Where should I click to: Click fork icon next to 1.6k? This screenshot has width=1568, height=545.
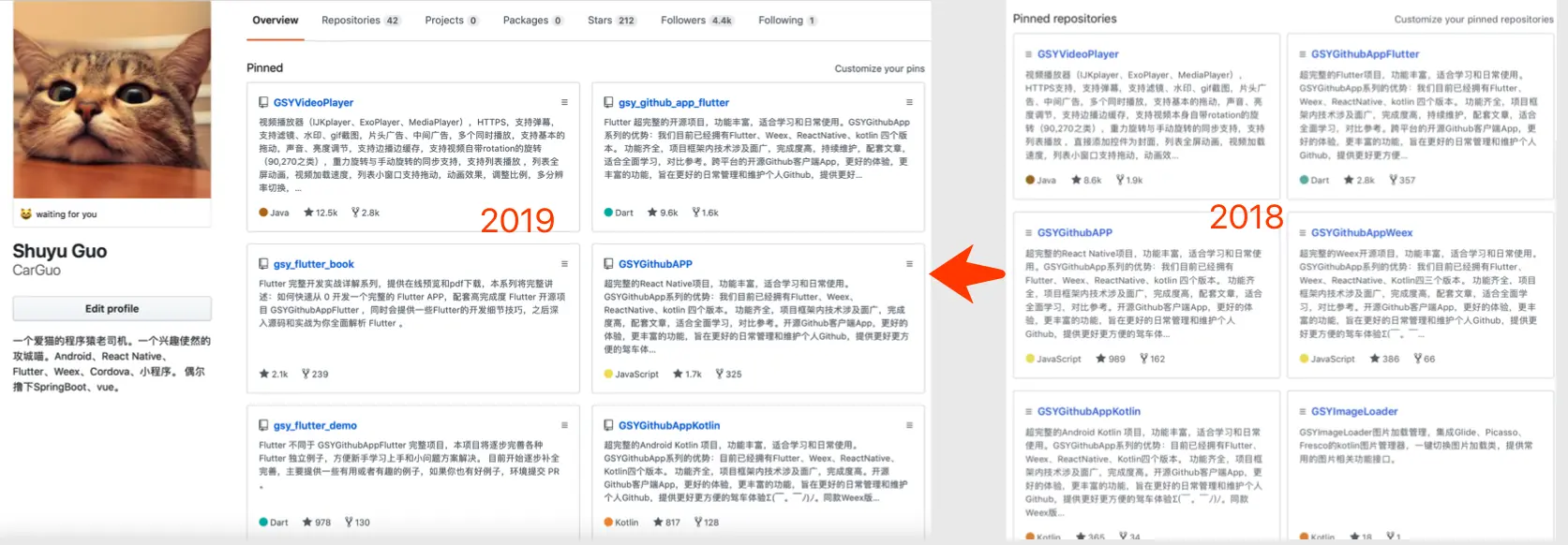tap(696, 213)
